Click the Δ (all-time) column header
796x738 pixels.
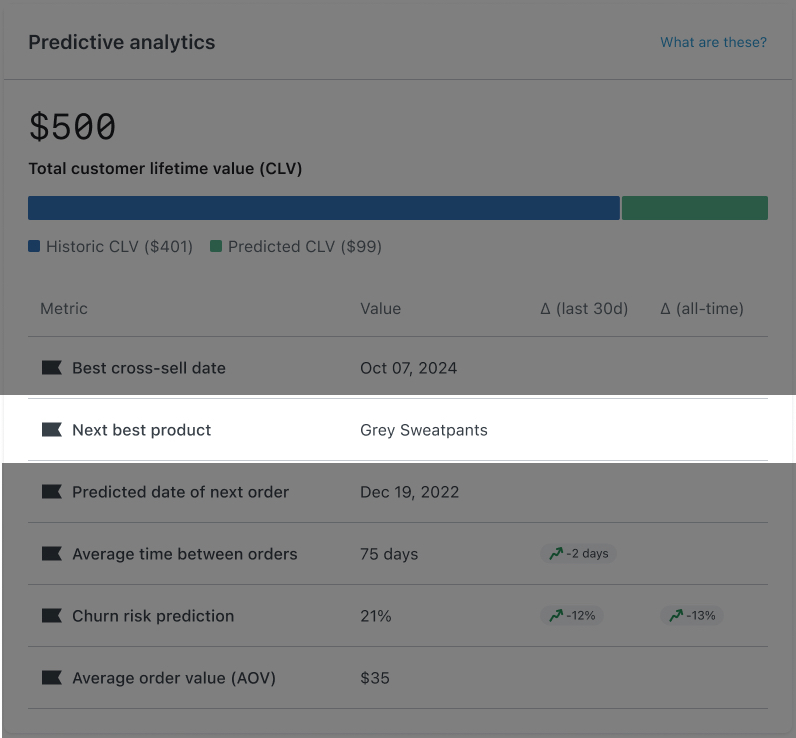tap(702, 309)
